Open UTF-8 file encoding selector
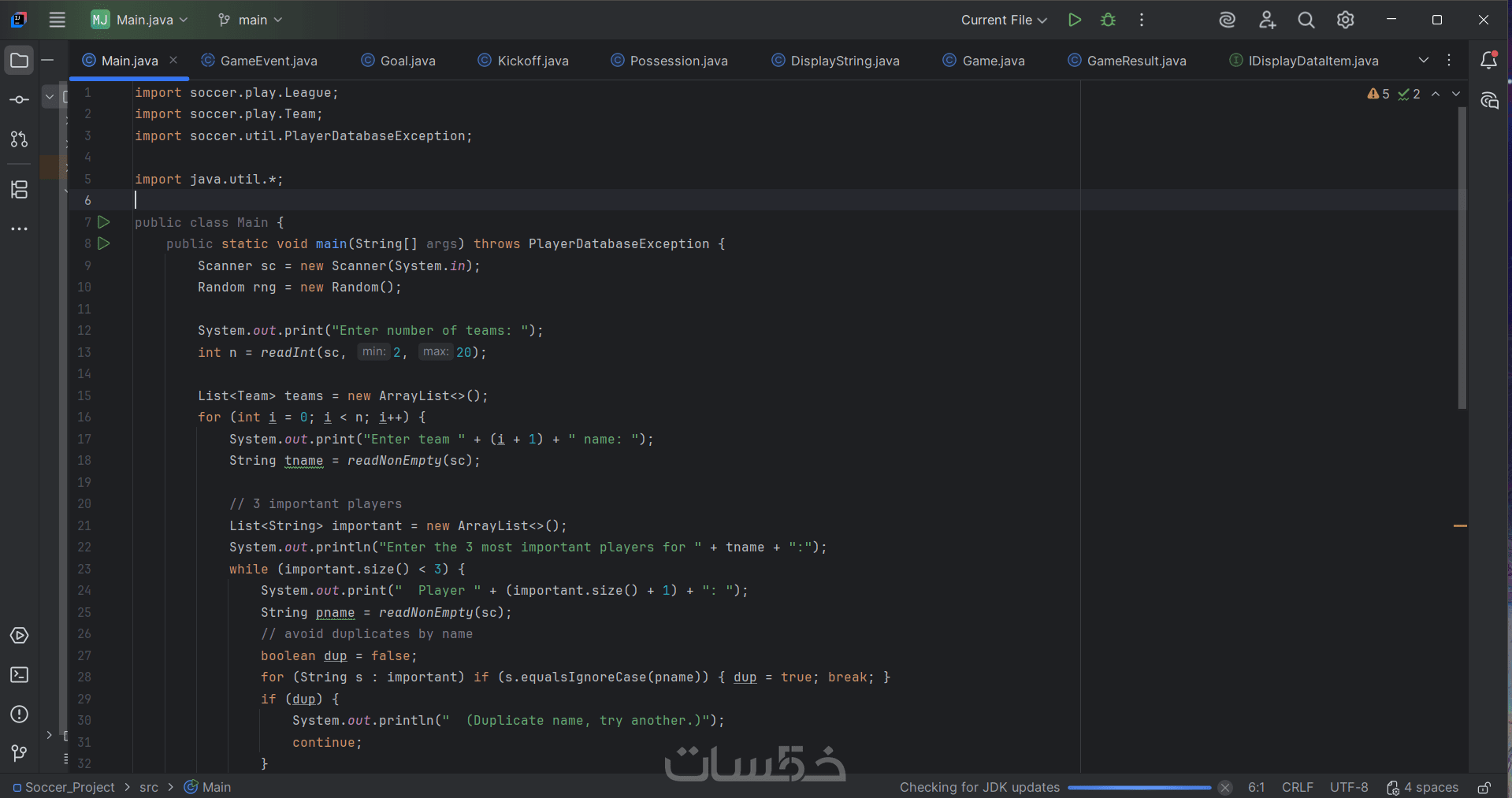This screenshot has width=1512, height=798. (x=1349, y=788)
